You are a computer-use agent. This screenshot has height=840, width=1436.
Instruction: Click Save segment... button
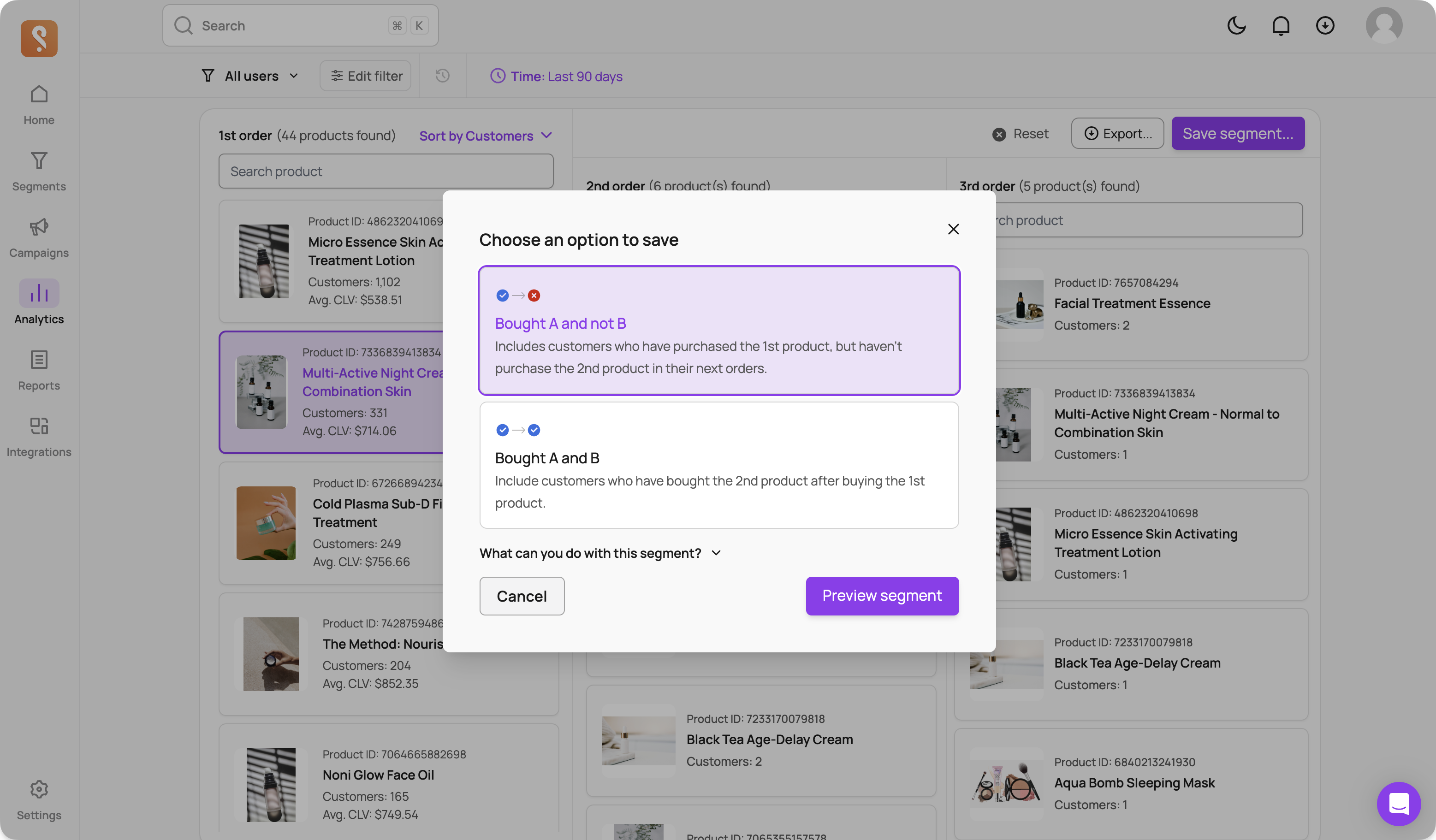1238,133
